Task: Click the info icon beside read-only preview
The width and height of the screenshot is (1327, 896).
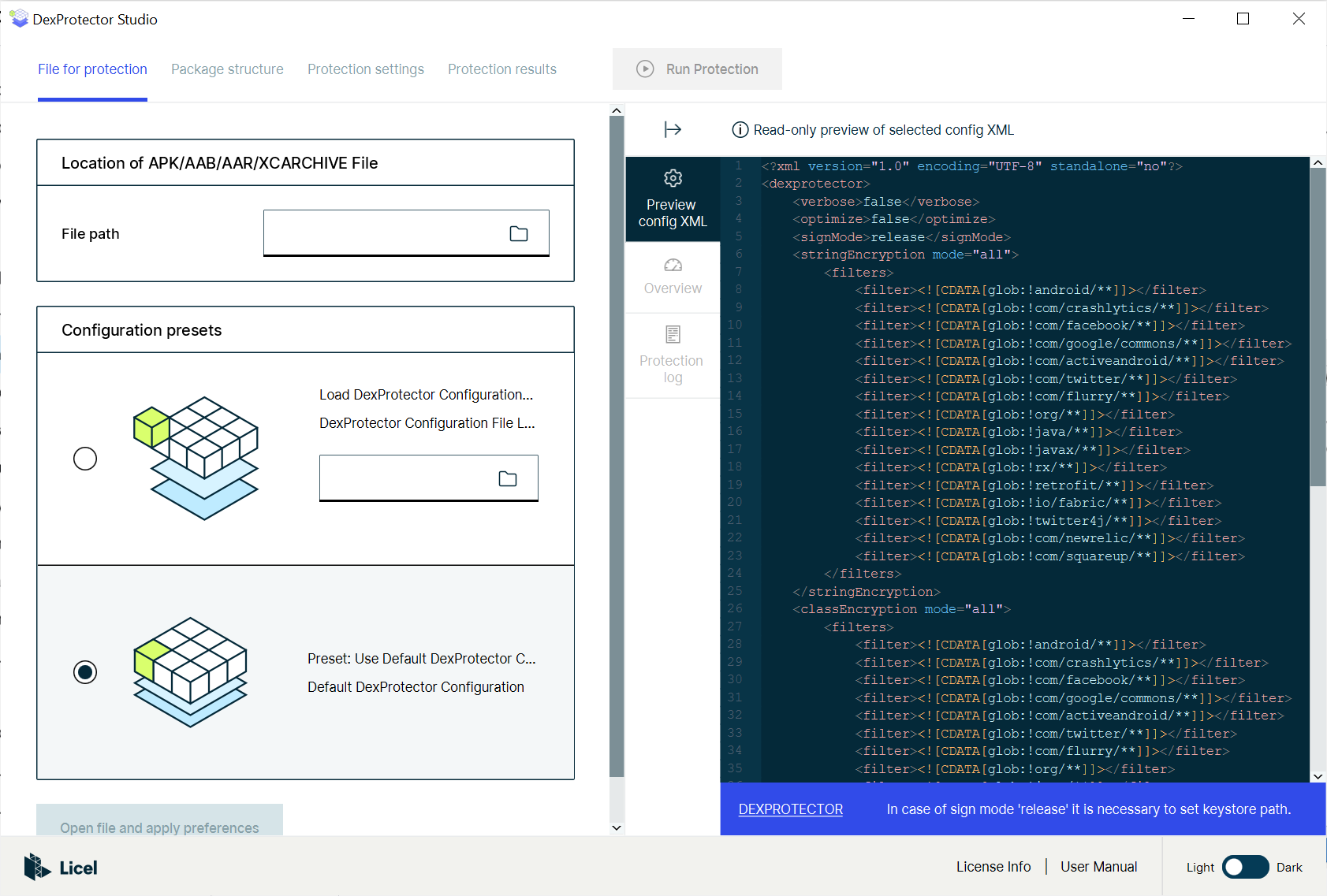Action: click(740, 130)
